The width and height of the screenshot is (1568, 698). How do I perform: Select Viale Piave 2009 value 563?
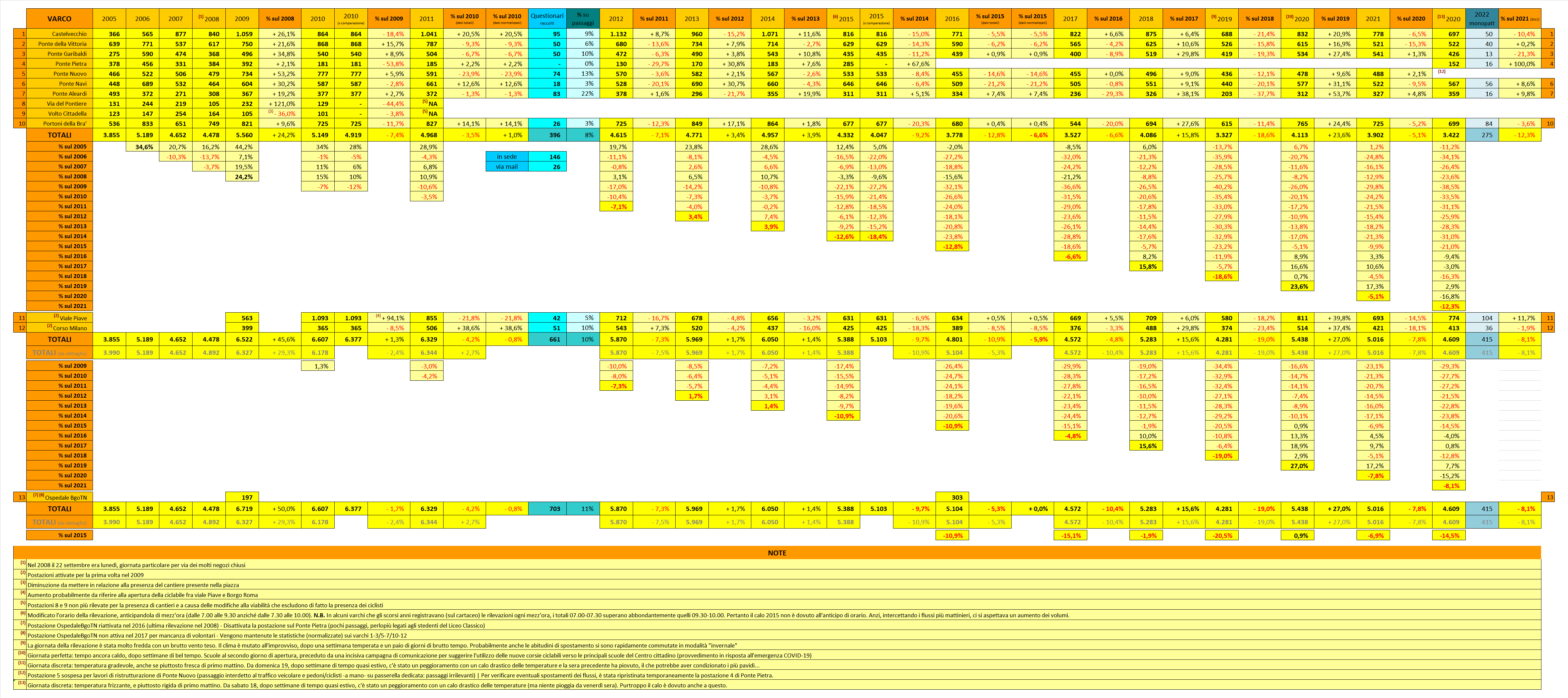(242, 317)
